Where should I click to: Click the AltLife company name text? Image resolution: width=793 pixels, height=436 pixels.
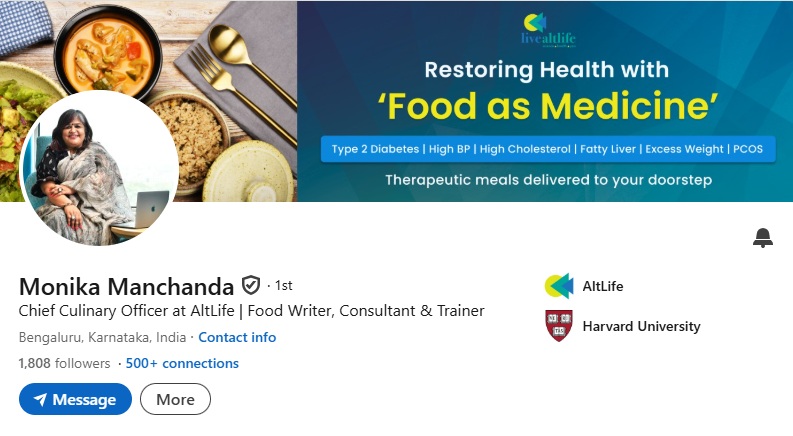pos(603,286)
